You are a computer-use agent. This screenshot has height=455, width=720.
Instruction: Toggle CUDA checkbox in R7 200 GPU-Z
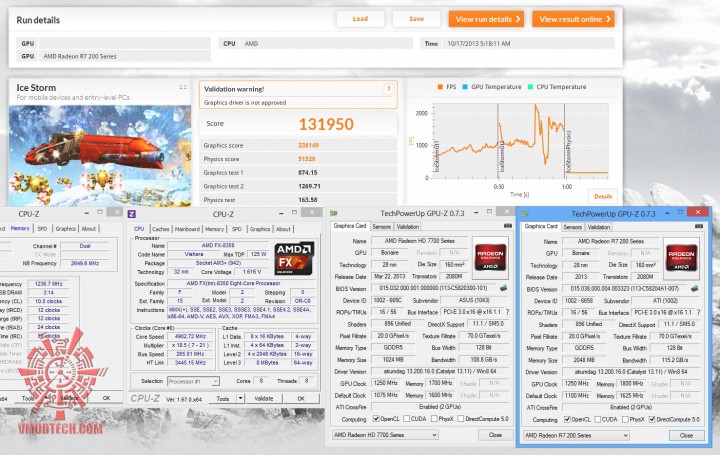[597, 419]
